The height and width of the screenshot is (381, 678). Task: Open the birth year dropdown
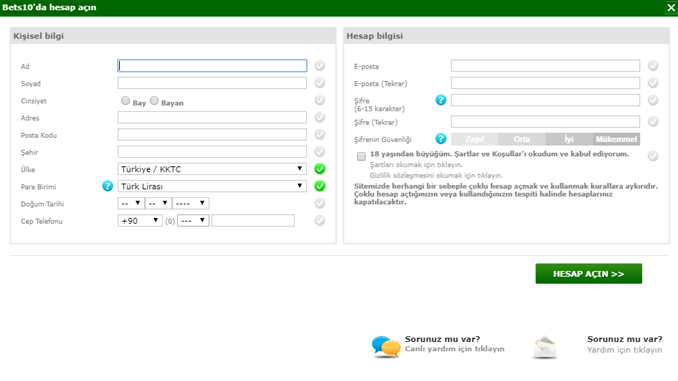[x=191, y=203]
